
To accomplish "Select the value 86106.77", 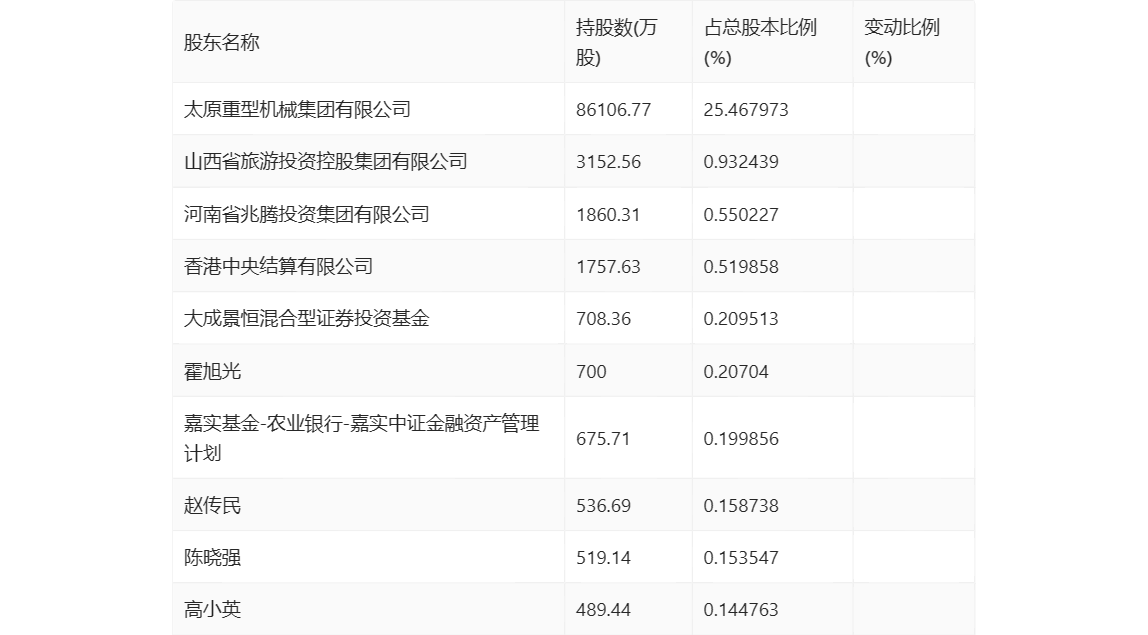I will [614, 110].
